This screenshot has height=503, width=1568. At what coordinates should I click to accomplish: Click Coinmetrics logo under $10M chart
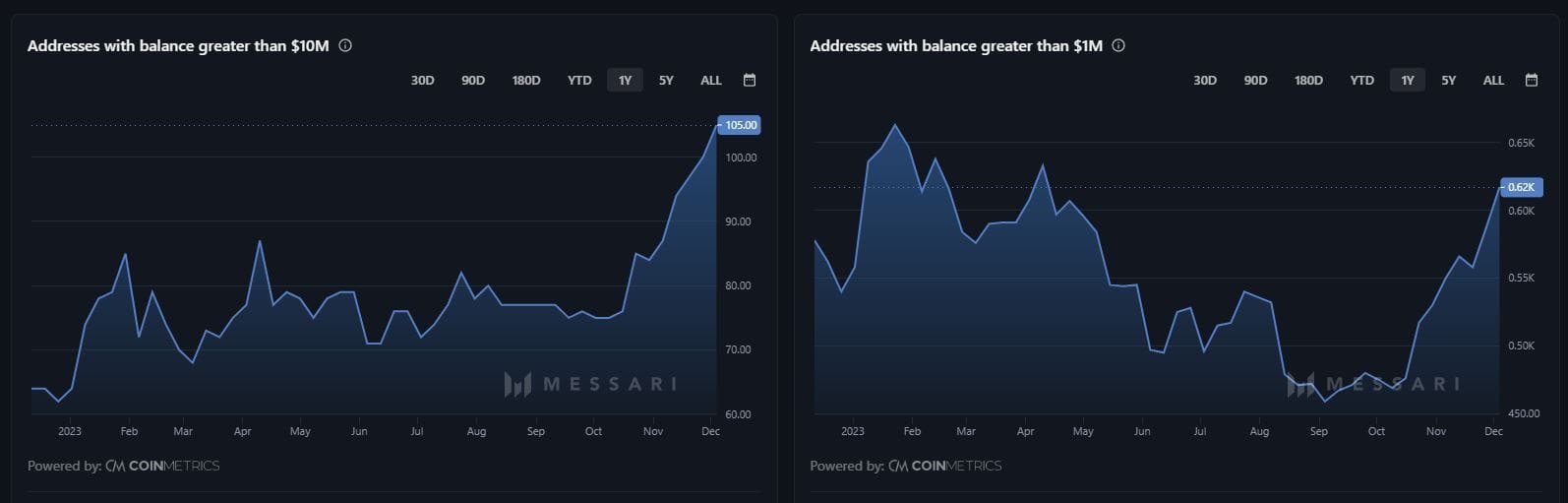point(163,466)
